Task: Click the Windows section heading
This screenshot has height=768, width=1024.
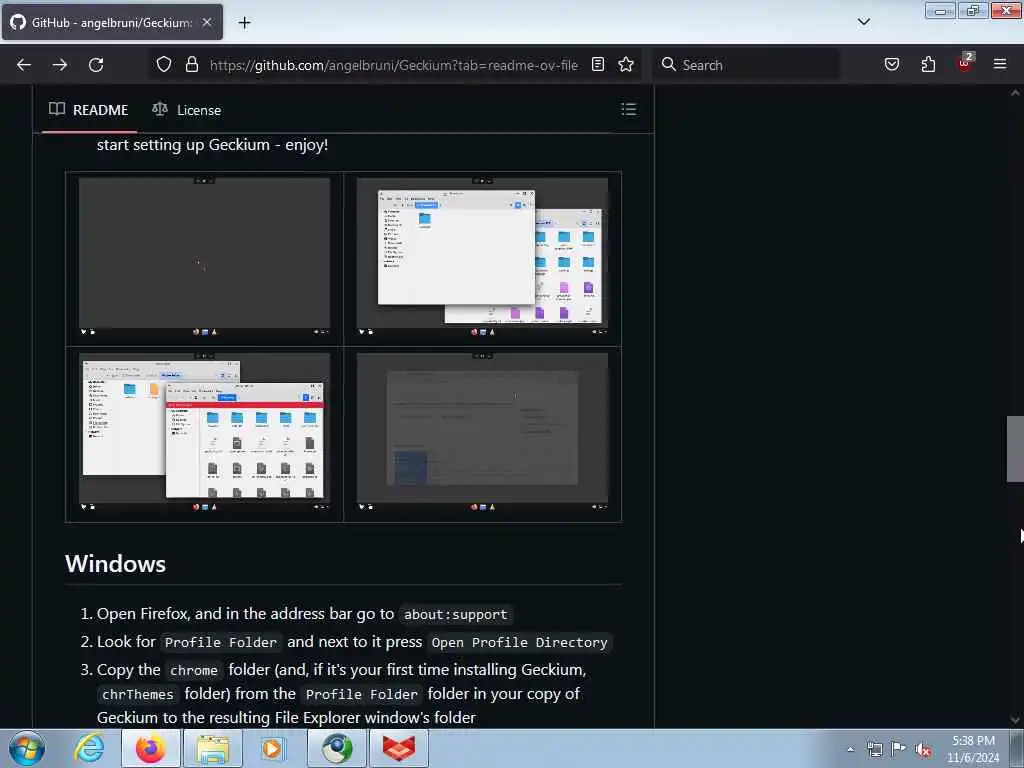Action: point(116,564)
